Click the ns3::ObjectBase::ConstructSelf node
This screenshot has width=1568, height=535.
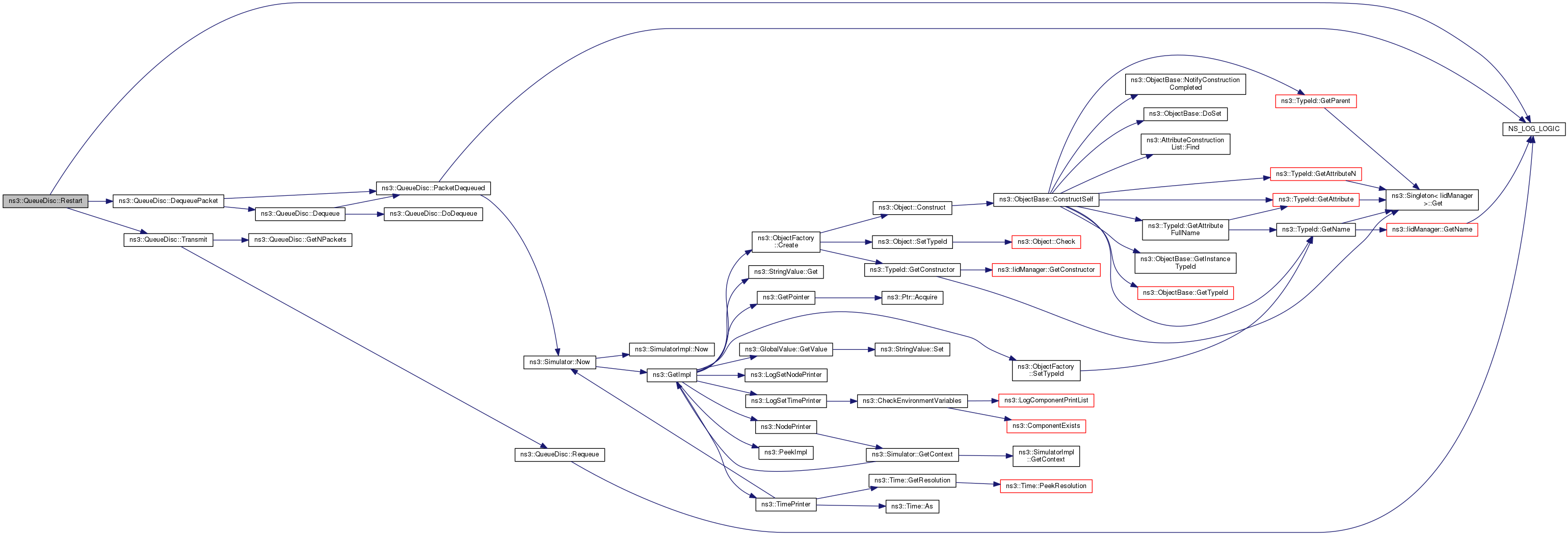pos(1046,199)
